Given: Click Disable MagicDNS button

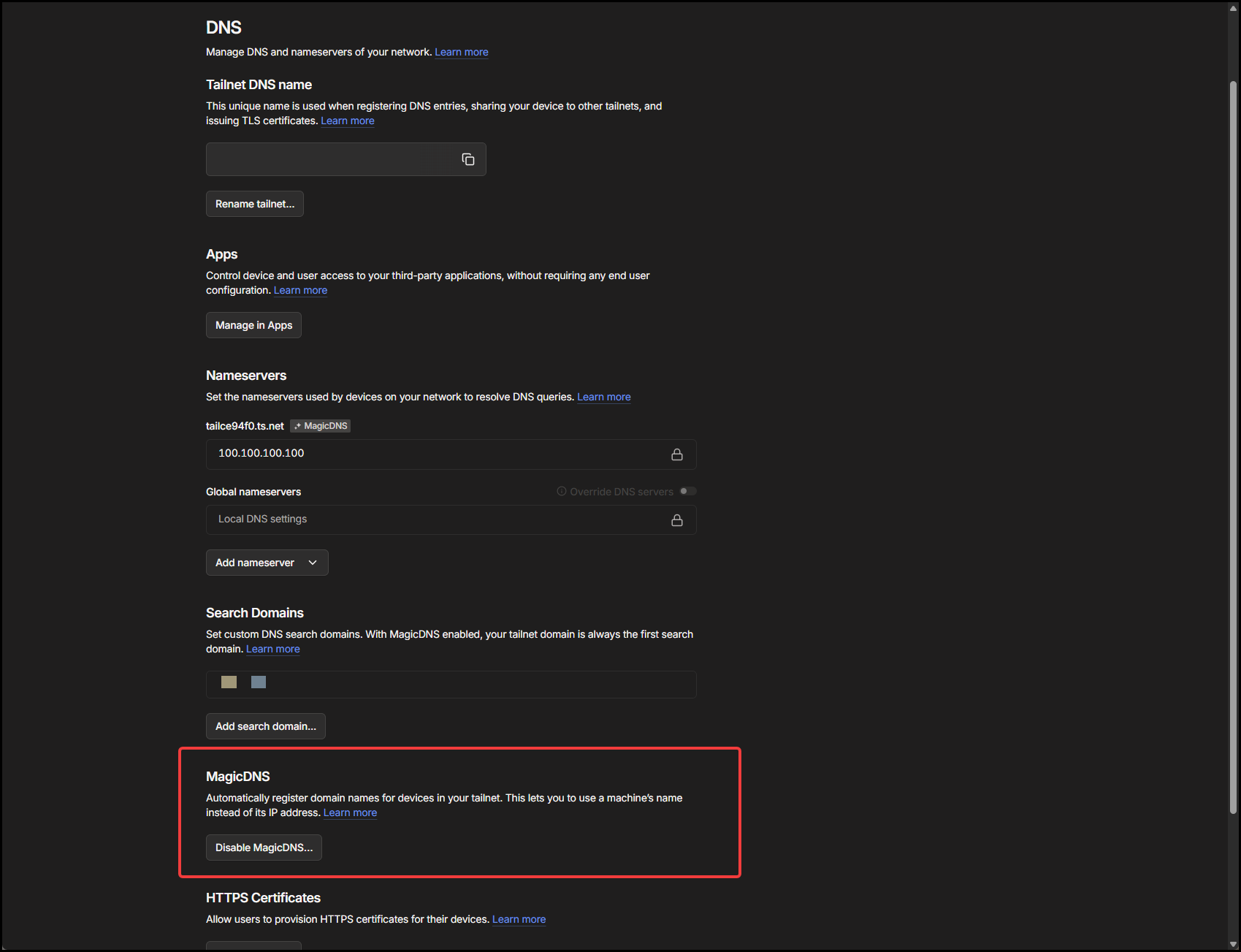Looking at the screenshot, I should coord(264,848).
